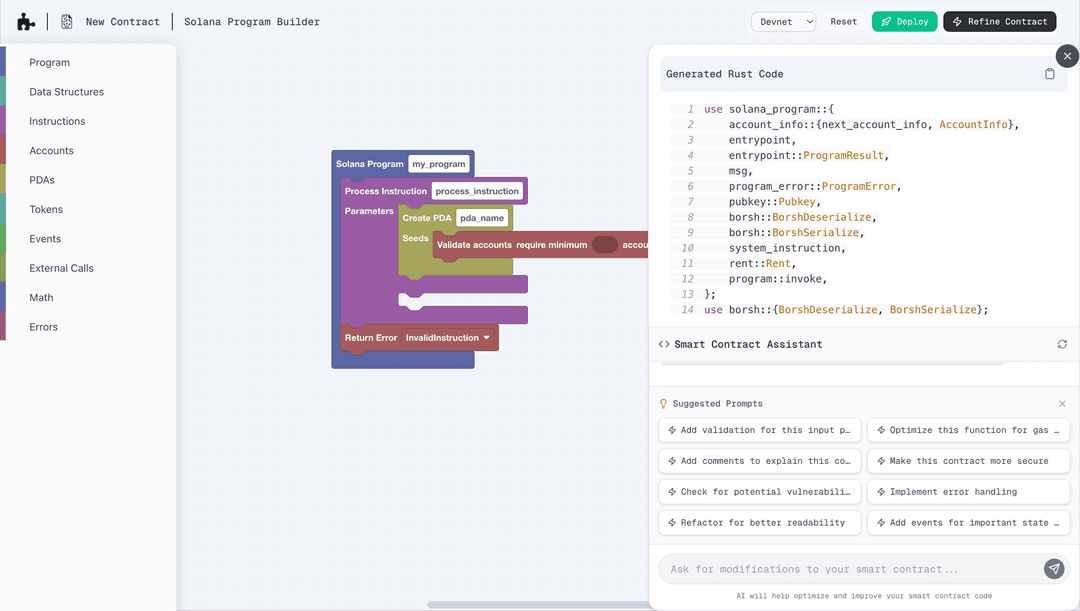1080x611 pixels.
Task: Click the 'Ask for modifications' input field
Action: [x=845, y=569]
